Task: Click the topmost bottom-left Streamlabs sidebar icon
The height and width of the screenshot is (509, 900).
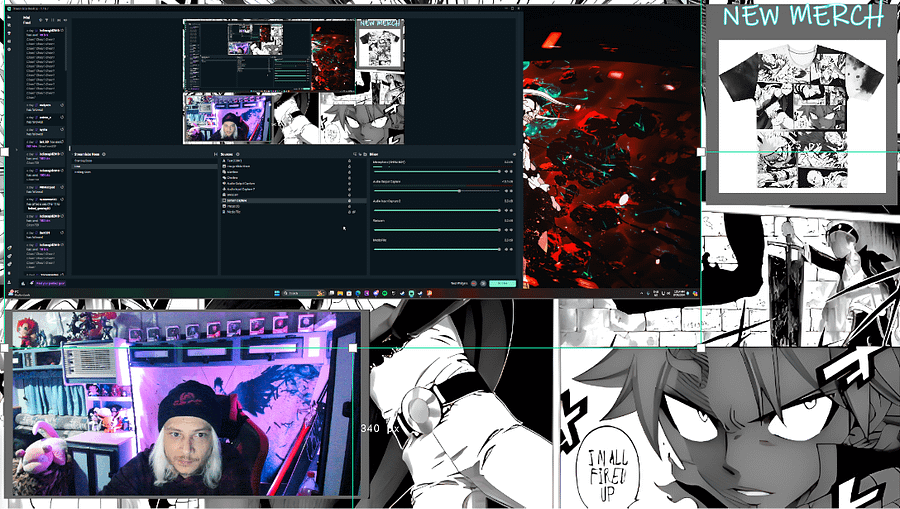Action: click(x=9, y=247)
